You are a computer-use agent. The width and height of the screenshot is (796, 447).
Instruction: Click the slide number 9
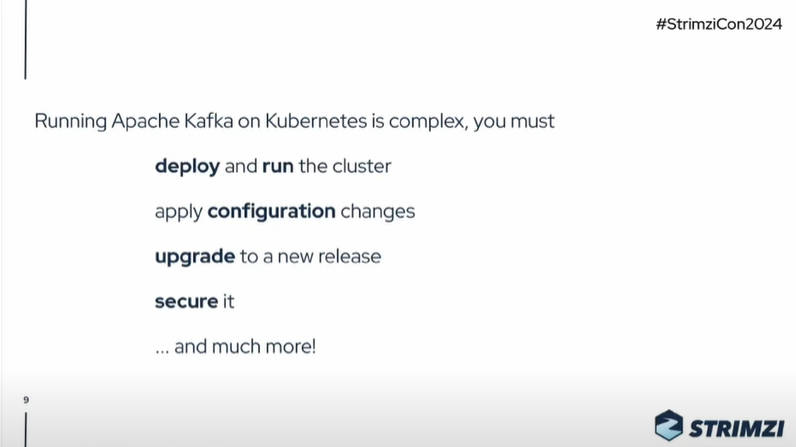[26, 400]
